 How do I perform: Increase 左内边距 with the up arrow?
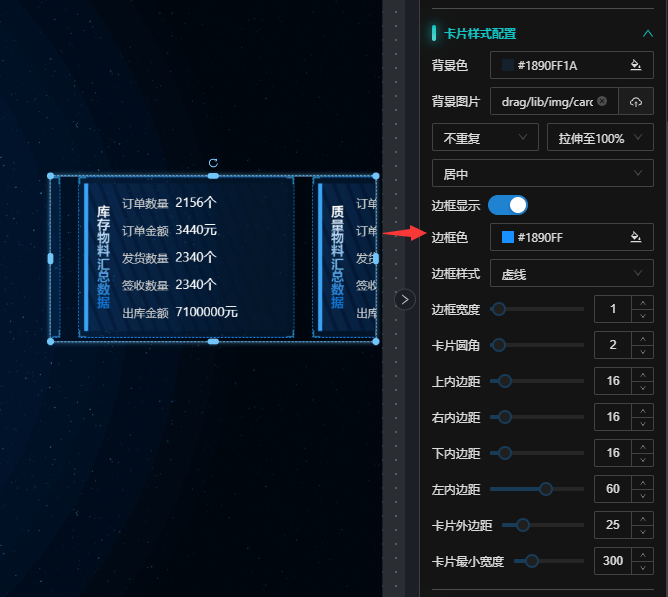pyautogui.click(x=643, y=483)
